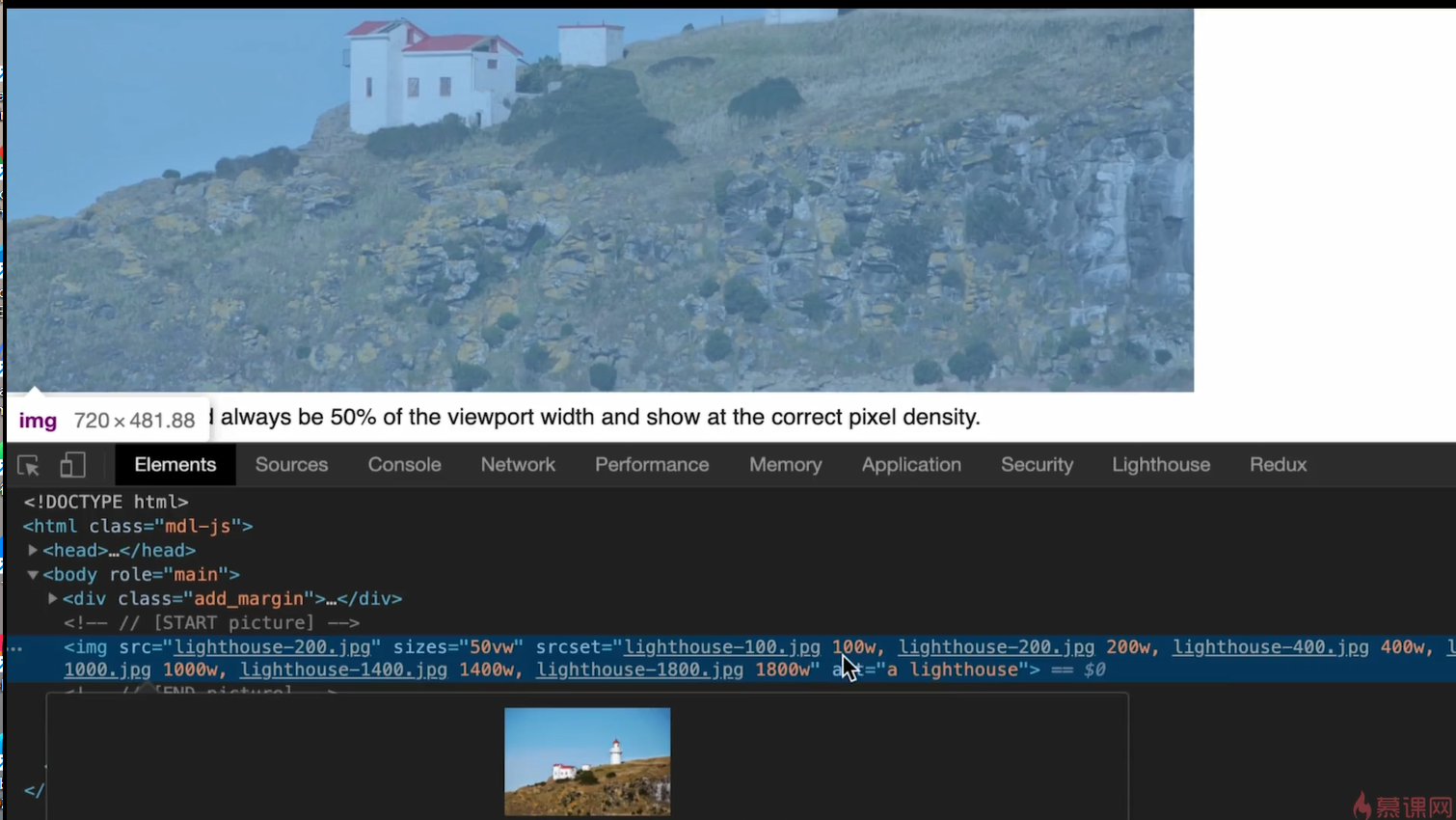Open the Performance tab

652,465
